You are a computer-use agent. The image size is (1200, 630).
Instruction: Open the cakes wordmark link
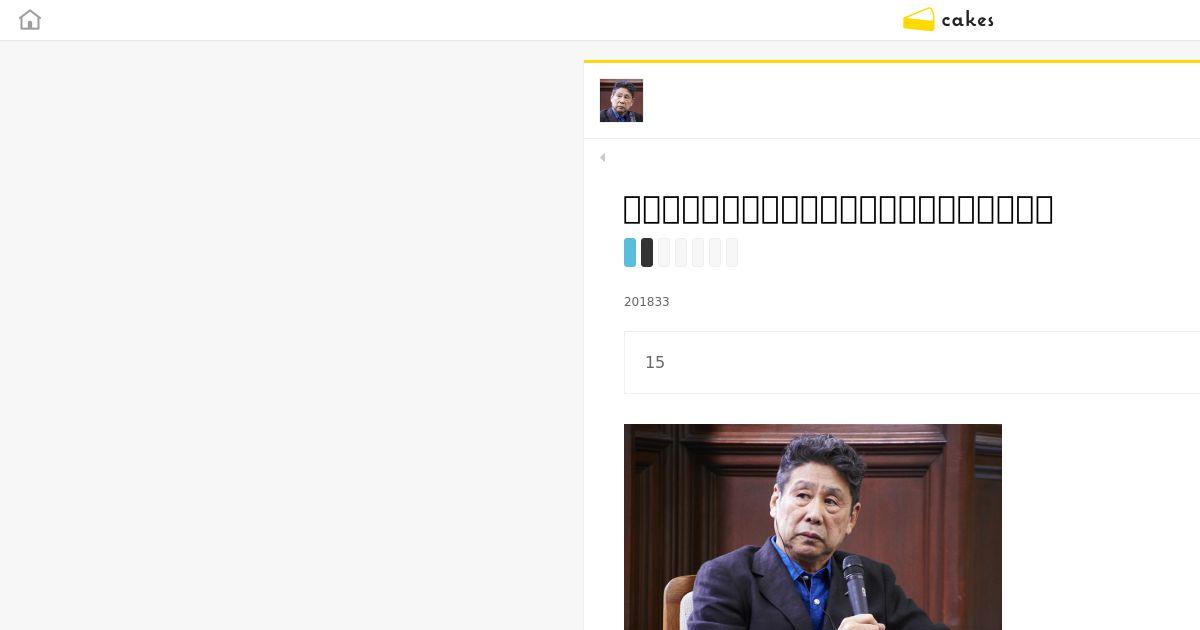[967, 20]
